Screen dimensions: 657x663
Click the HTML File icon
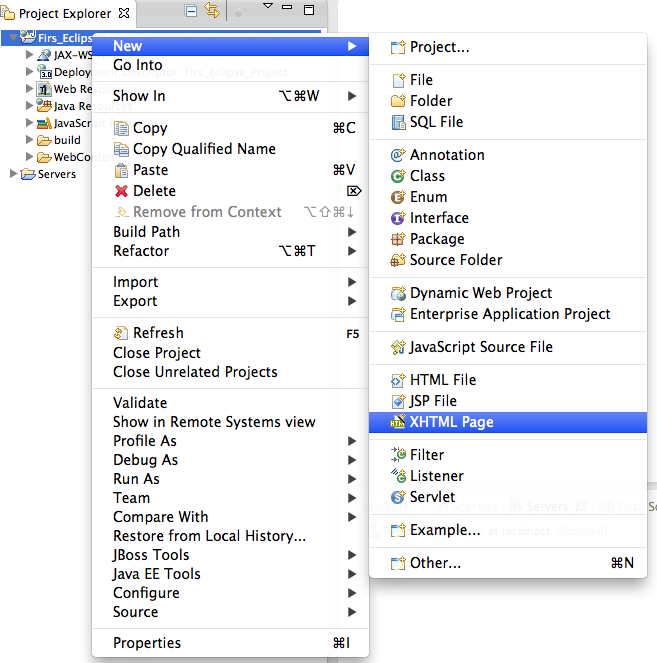click(398, 380)
